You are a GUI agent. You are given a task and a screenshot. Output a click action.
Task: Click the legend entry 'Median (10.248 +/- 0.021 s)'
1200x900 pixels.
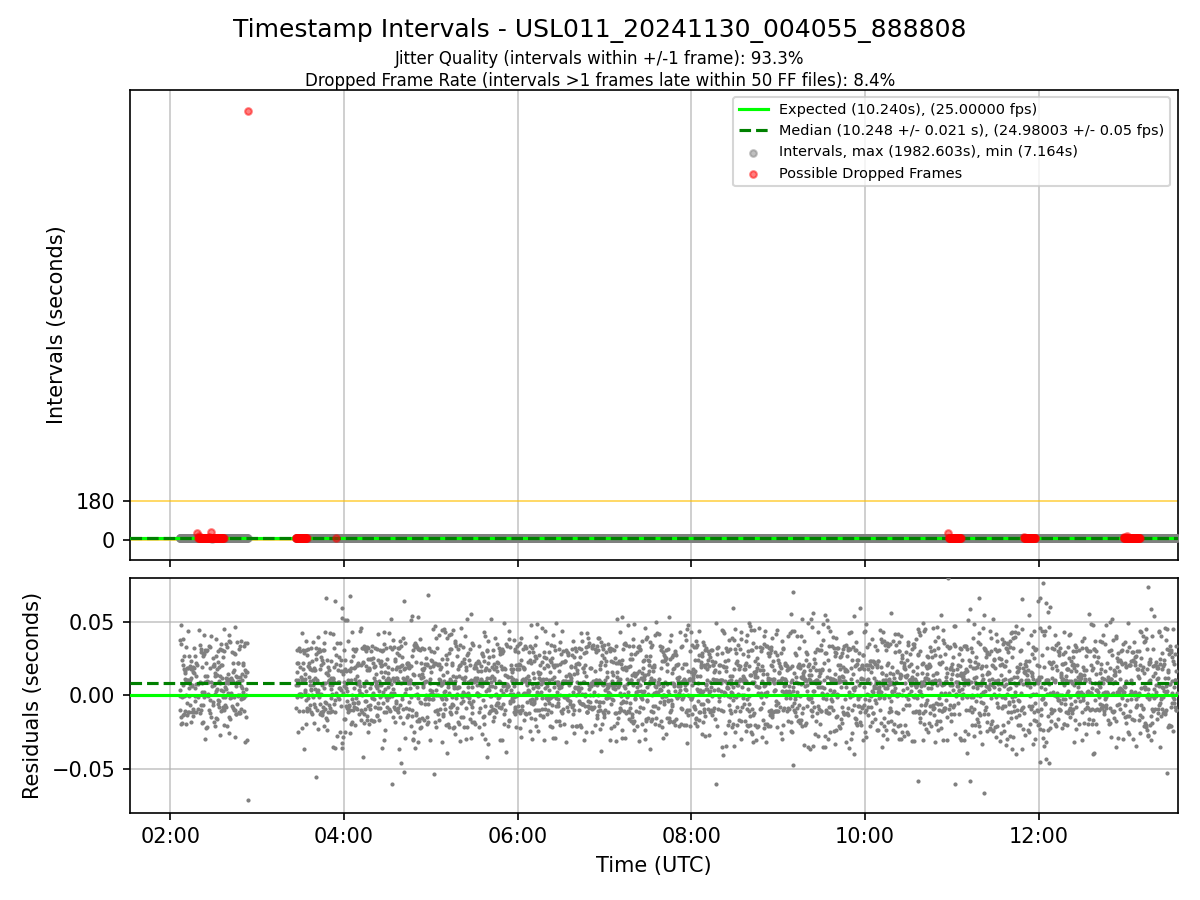[971, 130]
